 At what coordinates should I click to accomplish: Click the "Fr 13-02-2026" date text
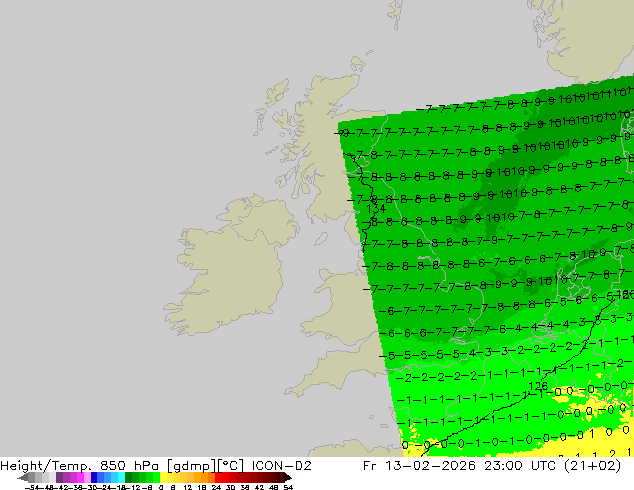point(419,466)
